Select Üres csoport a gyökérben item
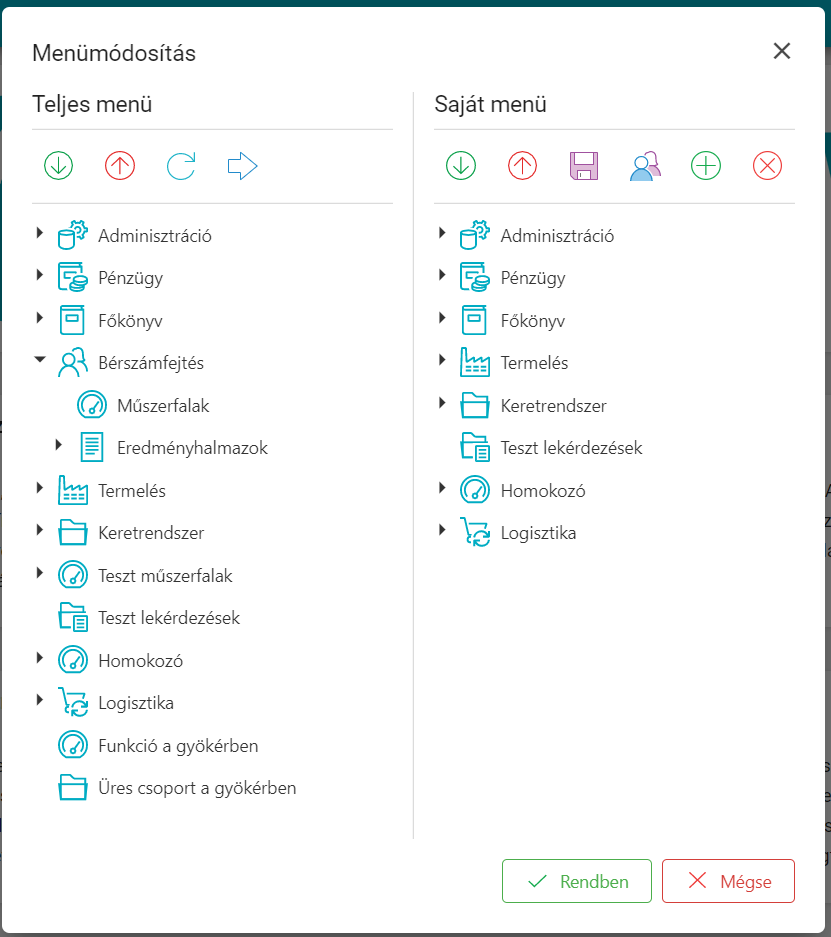Viewport: 831px width, 937px height. coord(197,788)
